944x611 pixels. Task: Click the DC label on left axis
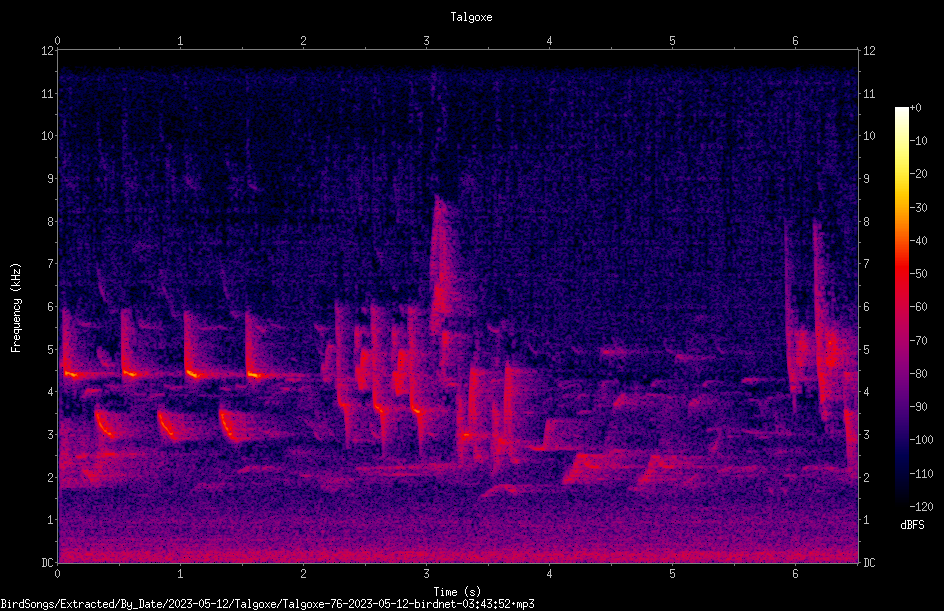tap(48, 562)
